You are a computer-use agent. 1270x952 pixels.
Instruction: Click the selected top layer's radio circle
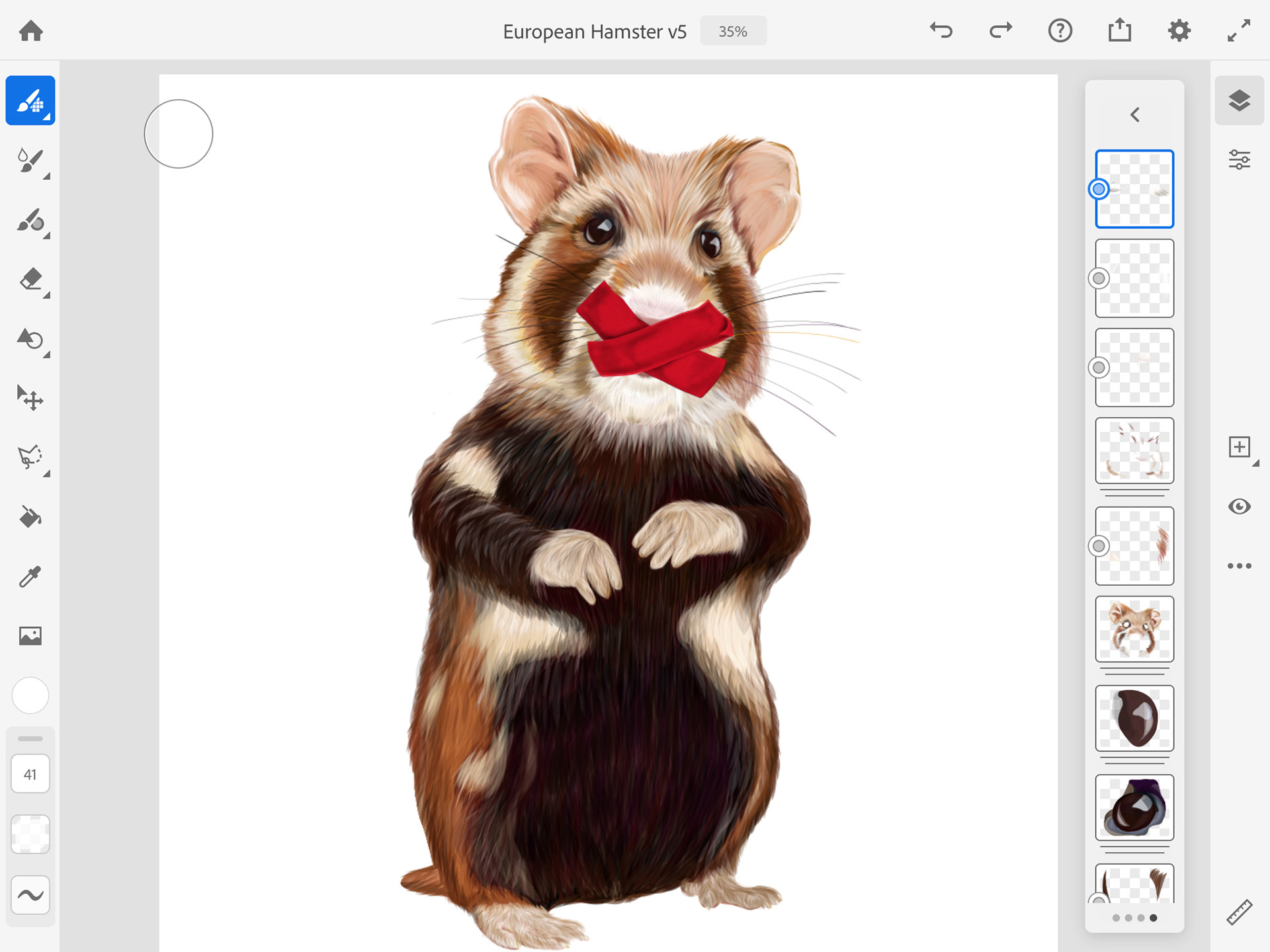pyautogui.click(x=1099, y=189)
